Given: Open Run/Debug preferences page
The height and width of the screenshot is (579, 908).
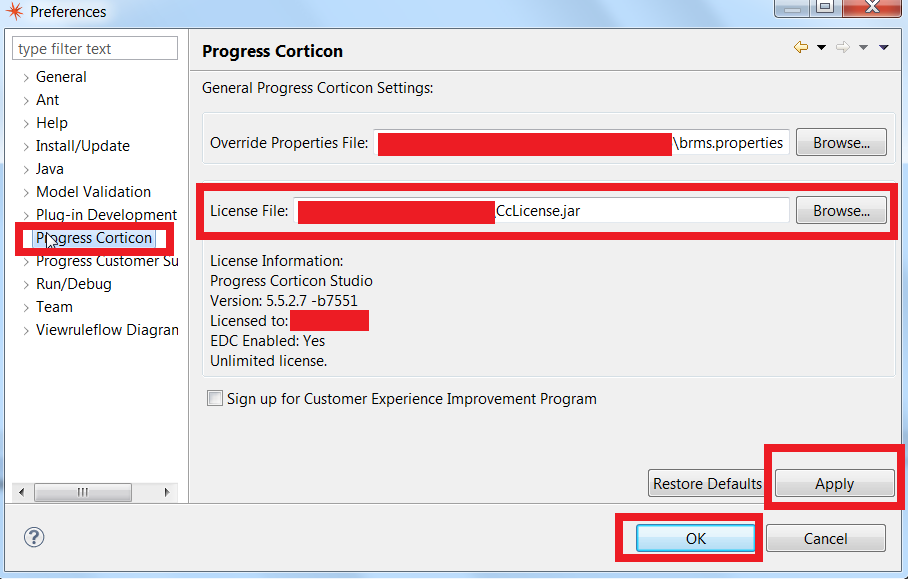Looking at the screenshot, I should pyautogui.click(x=74, y=284).
